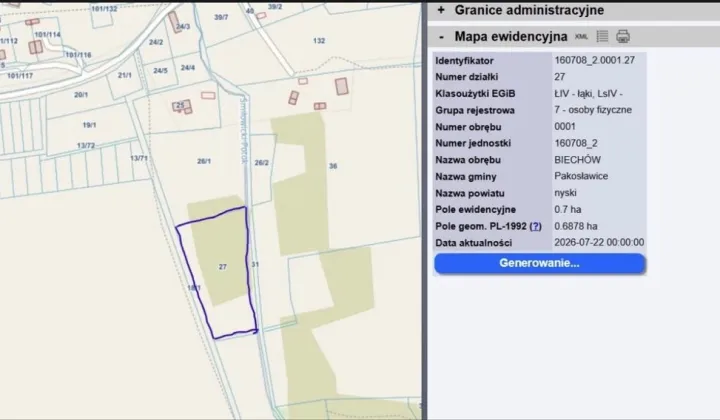Click the ŁIV - łąki, LsIV - value
The height and width of the screenshot is (420, 720).
[588, 94]
